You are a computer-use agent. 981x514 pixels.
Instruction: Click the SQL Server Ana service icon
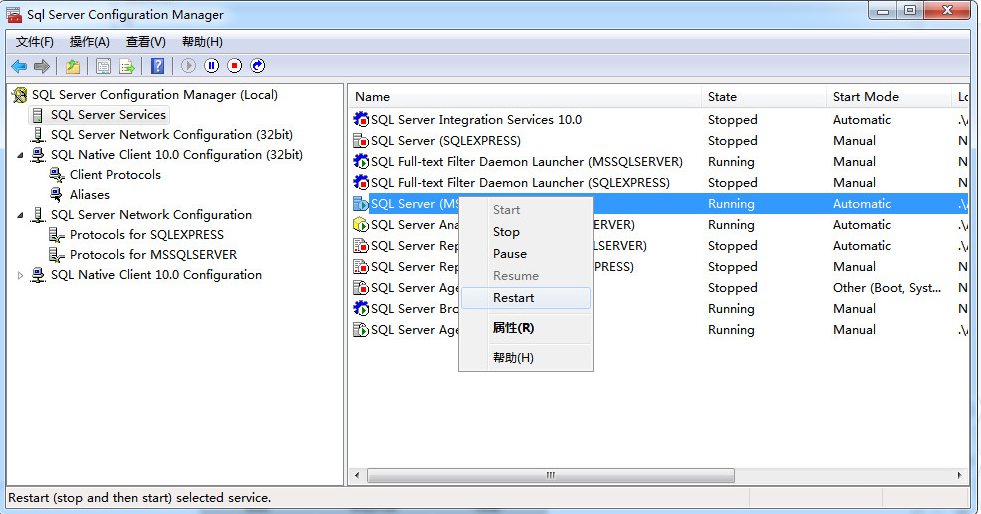pos(361,224)
